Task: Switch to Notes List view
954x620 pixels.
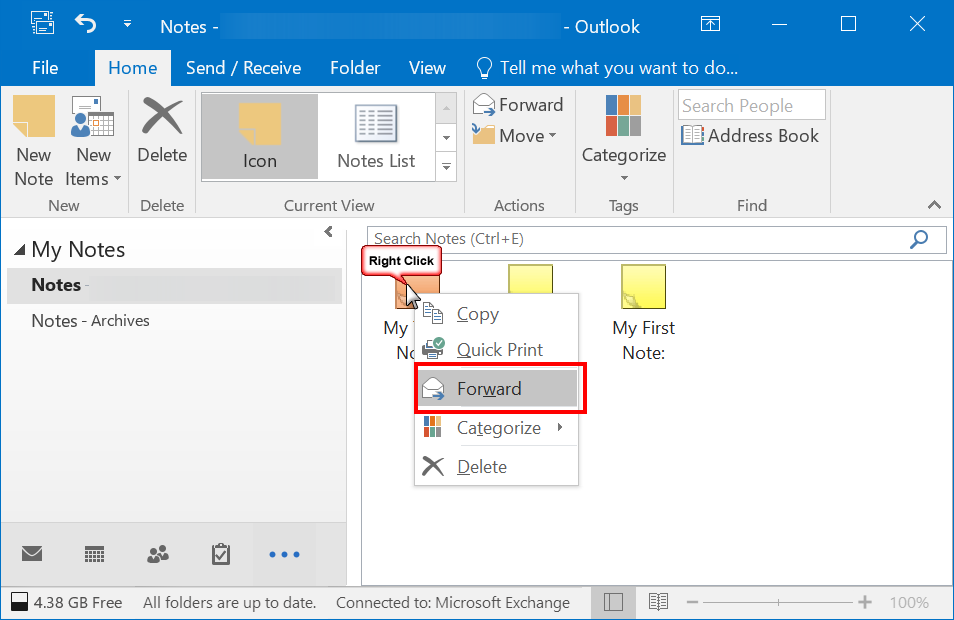Action: point(376,137)
